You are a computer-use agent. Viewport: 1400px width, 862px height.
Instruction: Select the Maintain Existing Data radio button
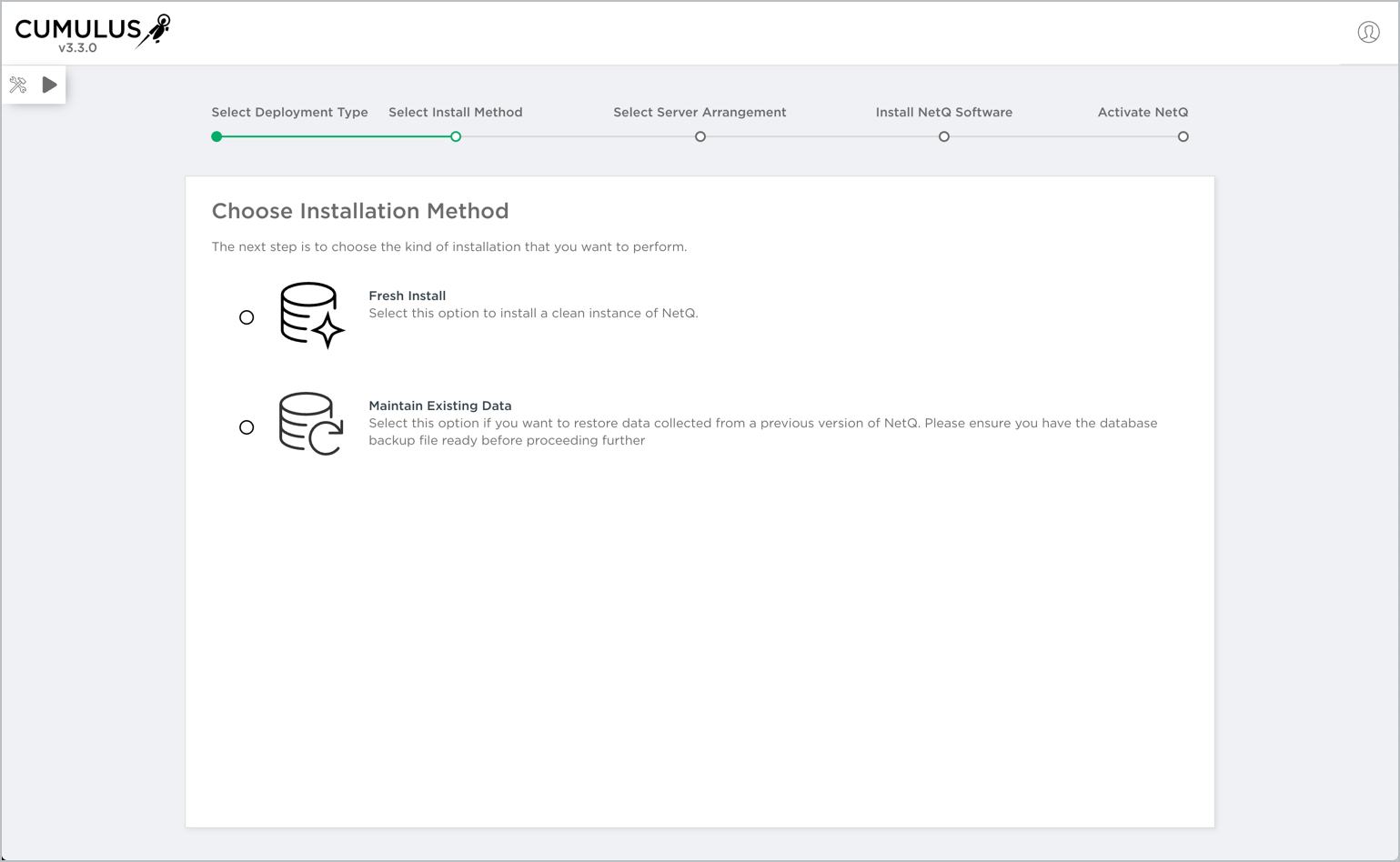247,427
